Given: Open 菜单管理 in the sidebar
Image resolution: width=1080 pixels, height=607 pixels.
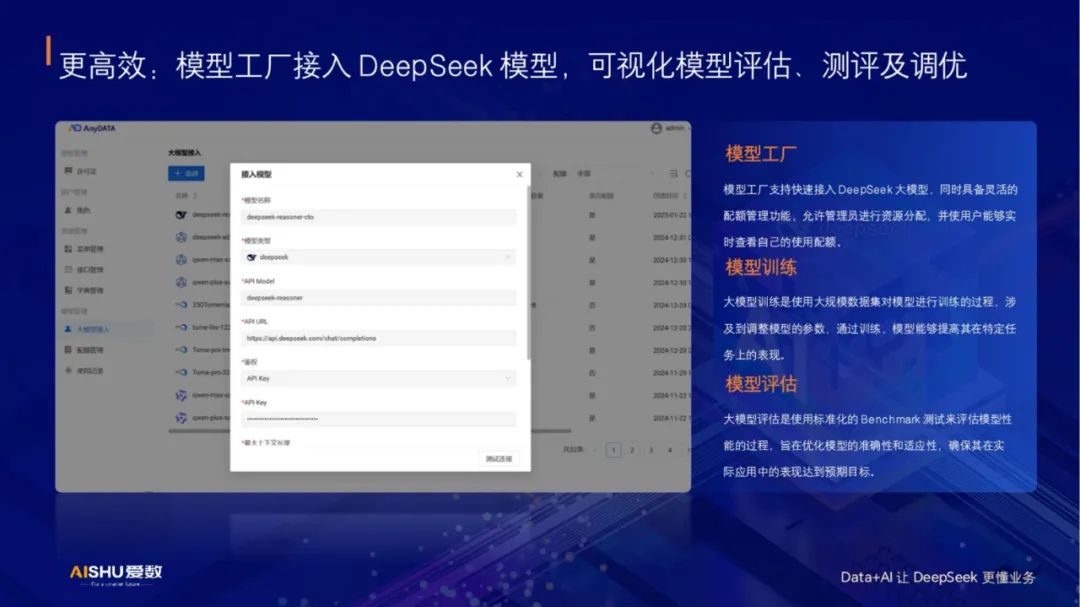Looking at the screenshot, I should tap(90, 249).
